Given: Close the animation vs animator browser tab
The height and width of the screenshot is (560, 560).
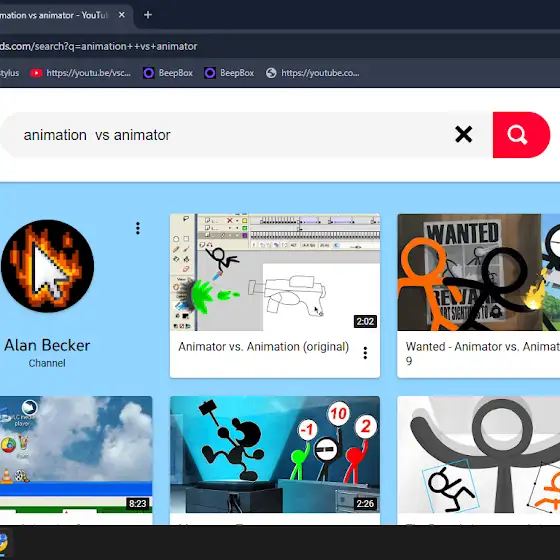Looking at the screenshot, I should (x=122, y=15).
